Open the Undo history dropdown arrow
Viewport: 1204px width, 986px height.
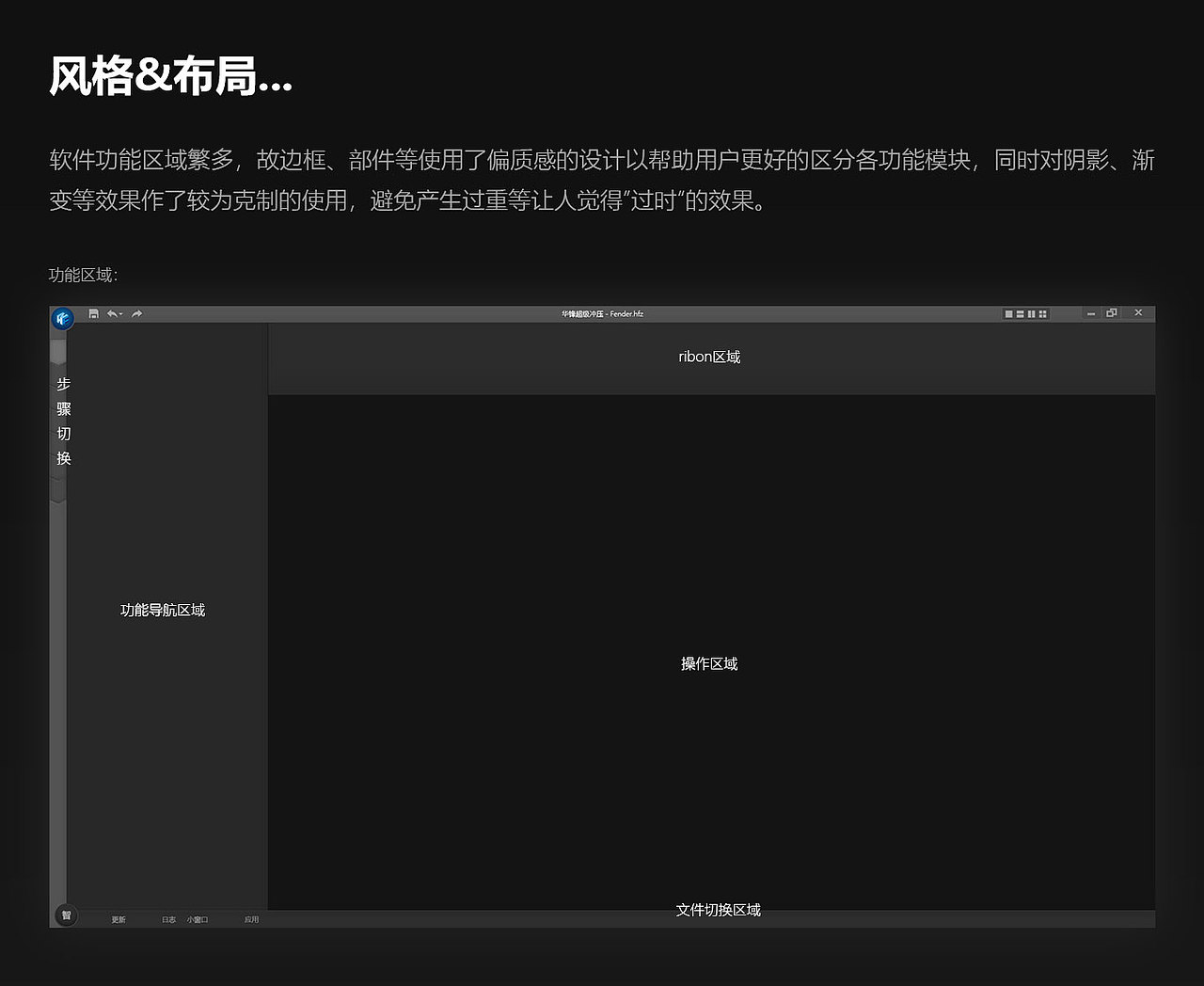[x=121, y=315]
